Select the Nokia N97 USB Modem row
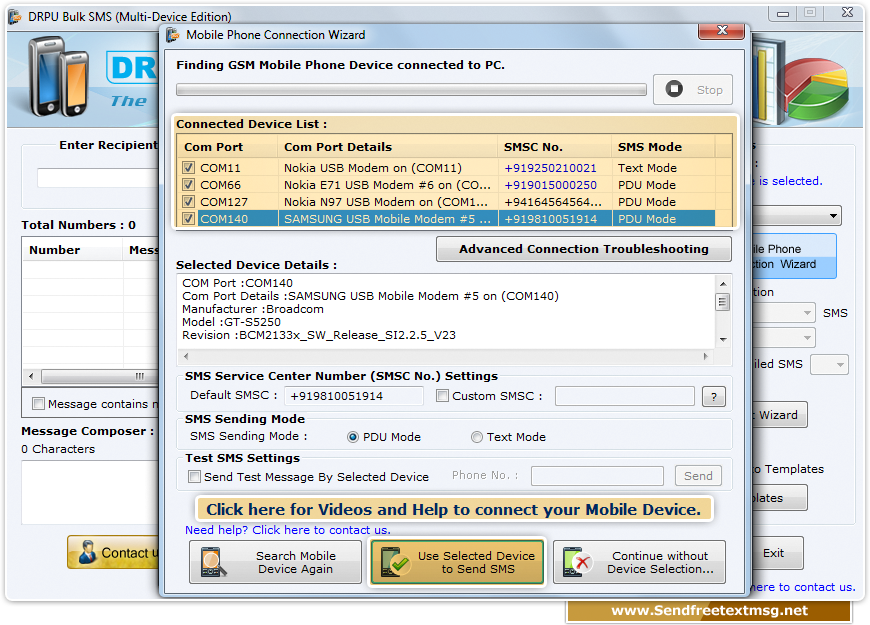870x625 pixels. (x=446, y=201)
